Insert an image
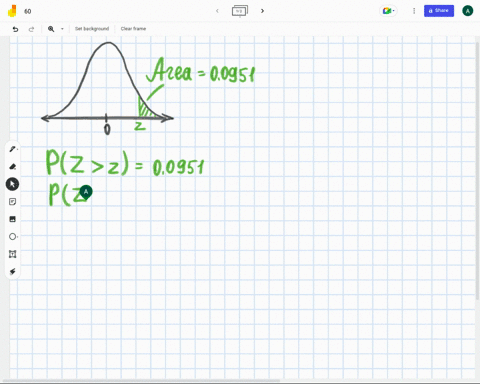480x384 pixels. [x=12, y=219]
